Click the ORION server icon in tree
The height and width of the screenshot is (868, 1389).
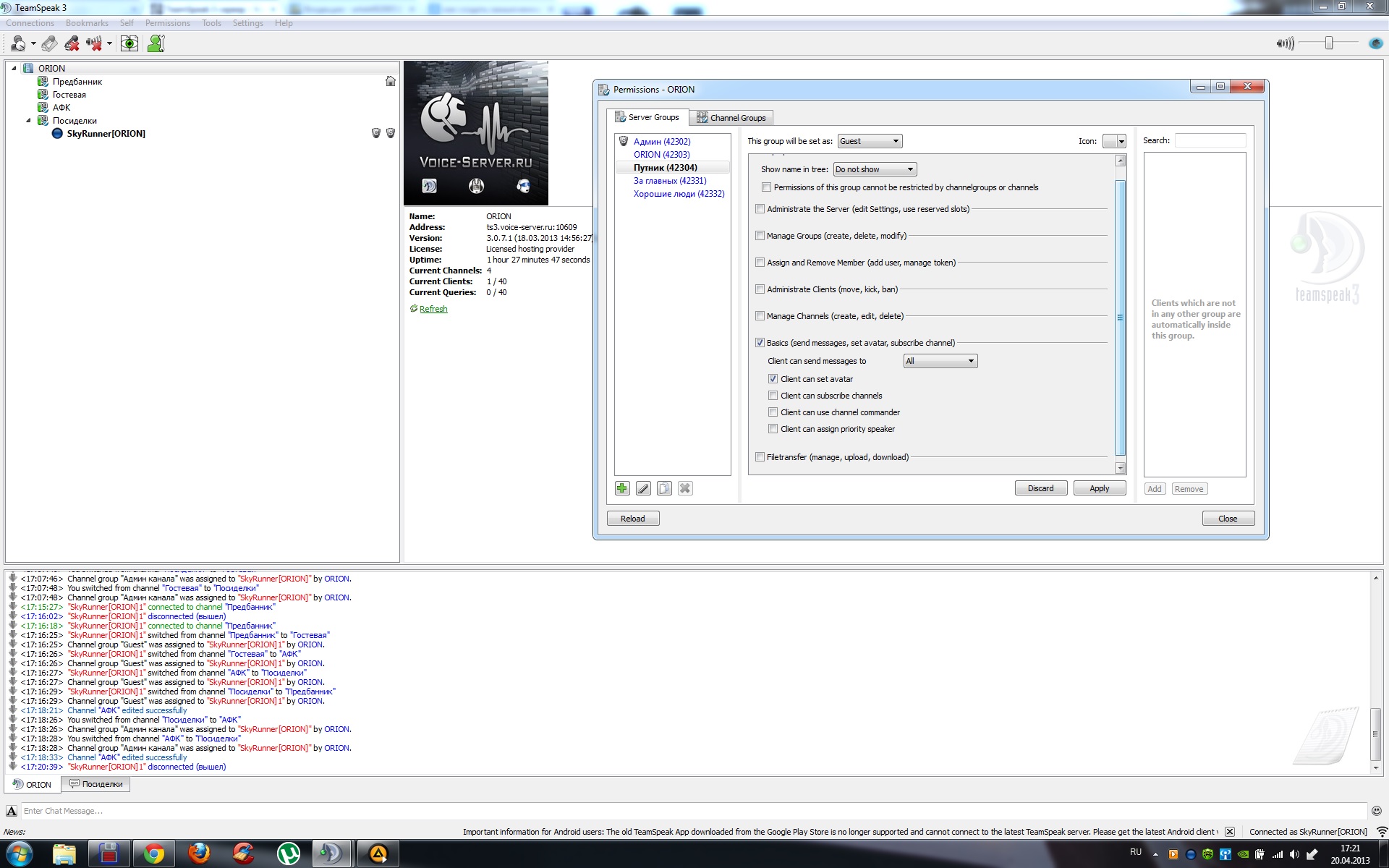[28, 68]
